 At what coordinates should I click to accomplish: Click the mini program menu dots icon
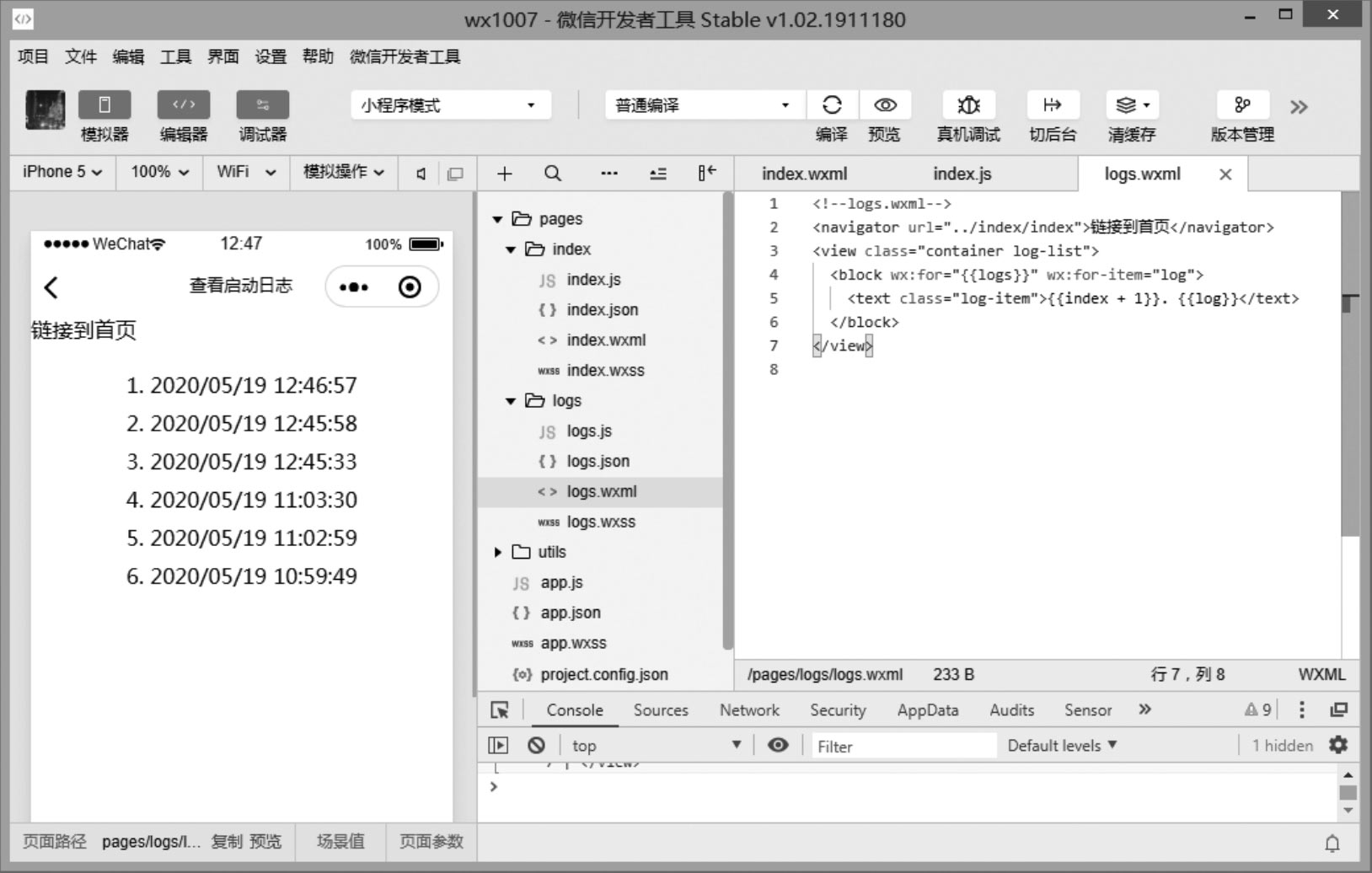pyautogui.click(x=354, y=287)
